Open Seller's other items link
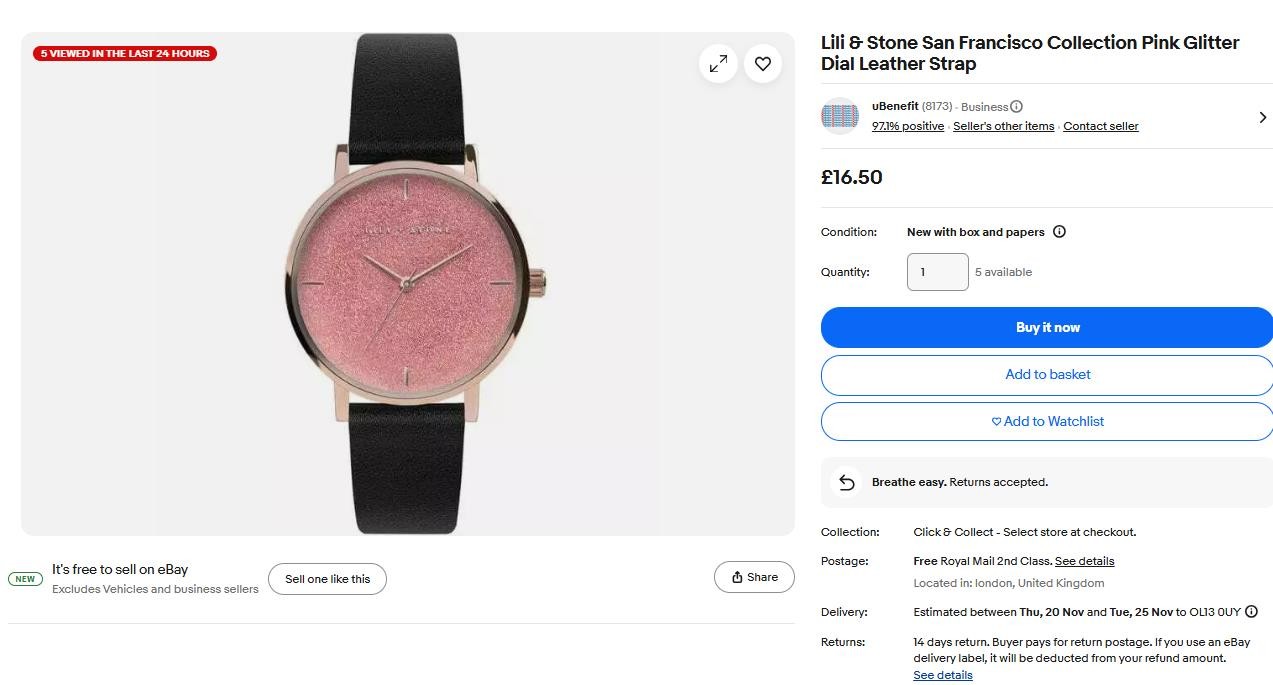 [1003, 127]
